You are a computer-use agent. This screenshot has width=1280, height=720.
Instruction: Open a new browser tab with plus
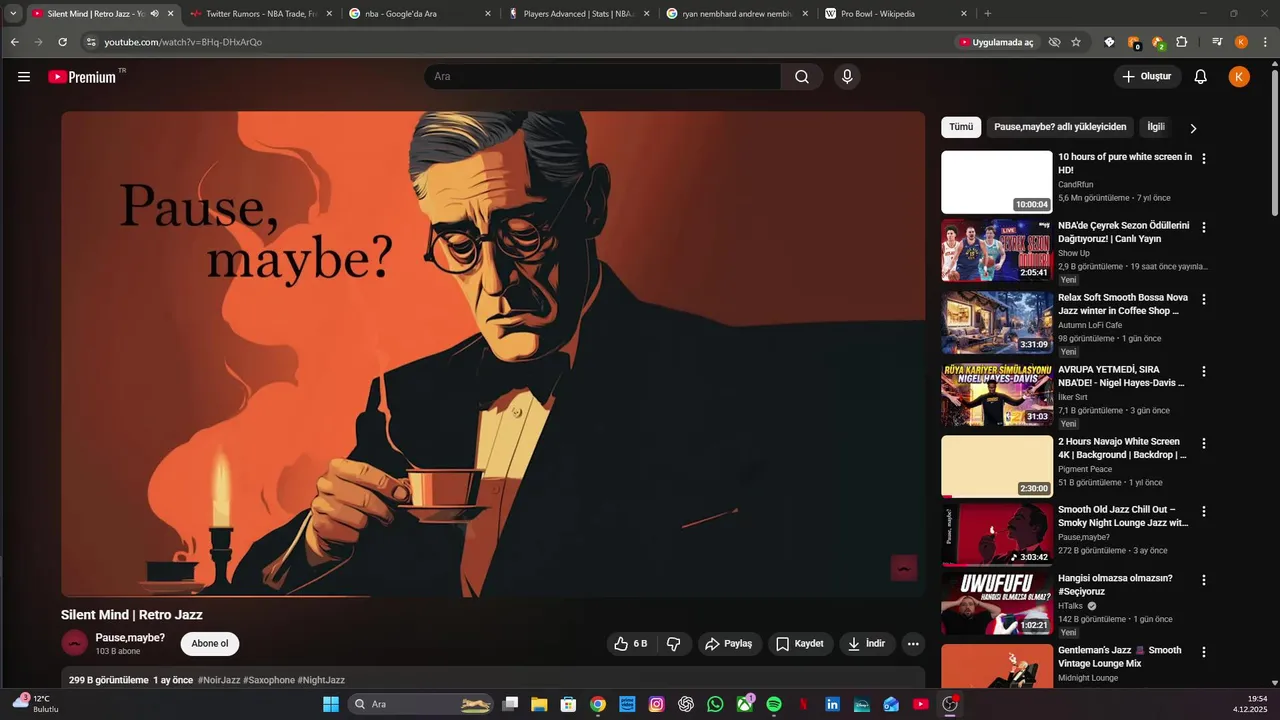(988, 14)
